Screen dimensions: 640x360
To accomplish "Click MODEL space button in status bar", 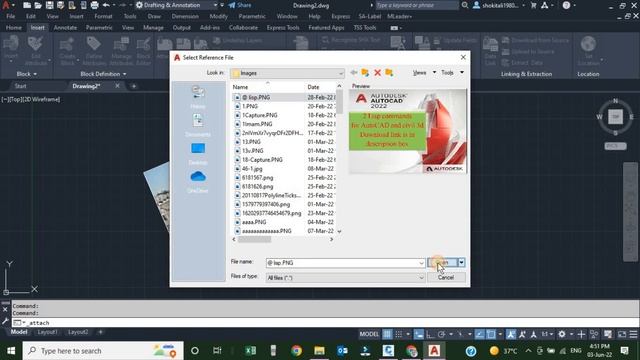I will click(369, 334).
